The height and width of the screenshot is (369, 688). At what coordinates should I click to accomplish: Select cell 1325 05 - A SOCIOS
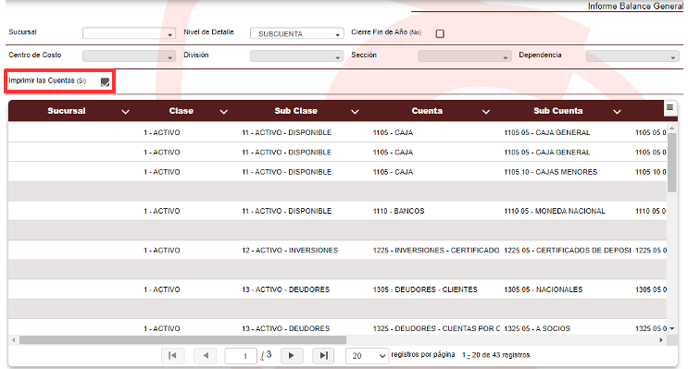537,329
